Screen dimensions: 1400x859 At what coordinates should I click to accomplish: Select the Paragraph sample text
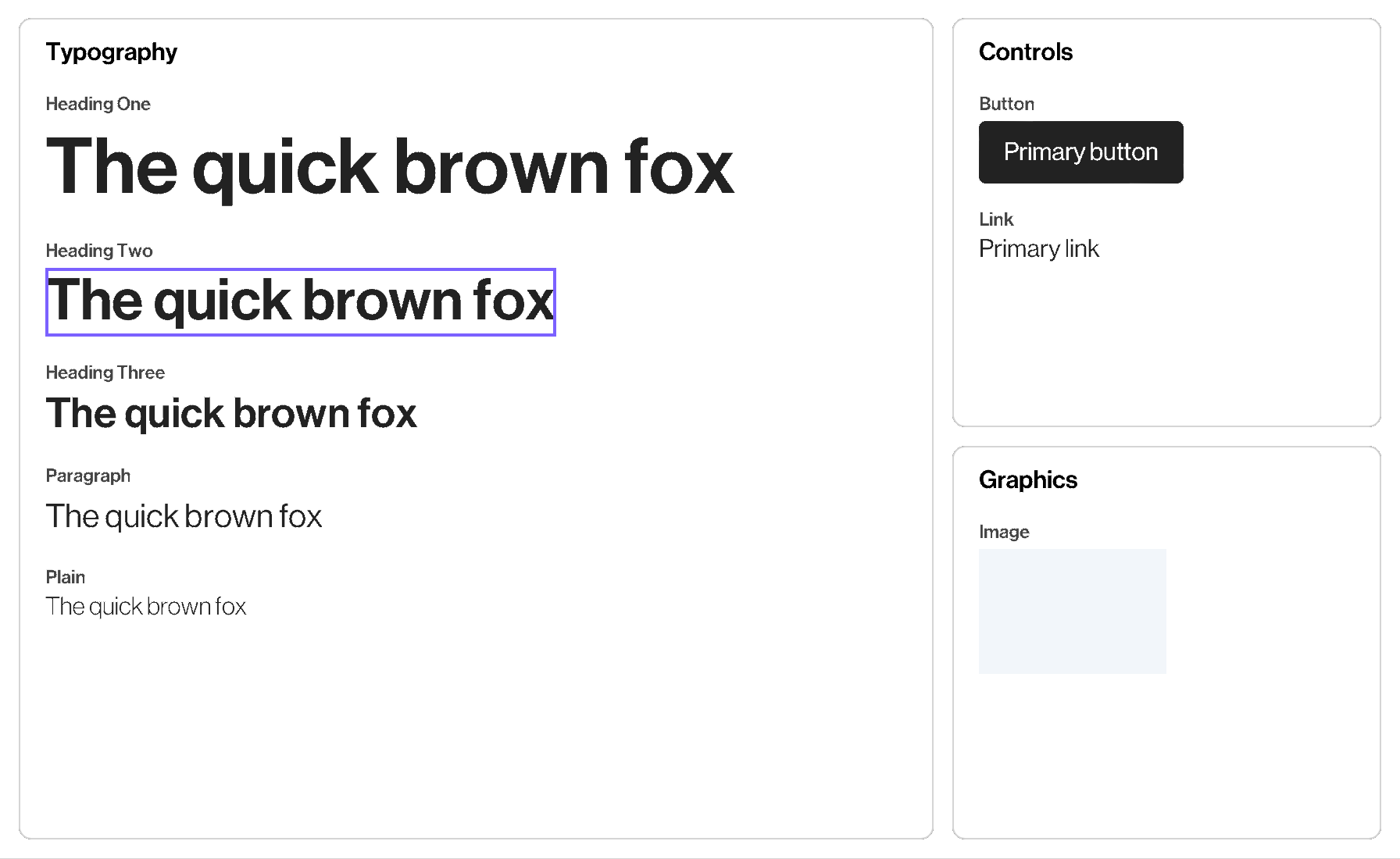(184, 516)
